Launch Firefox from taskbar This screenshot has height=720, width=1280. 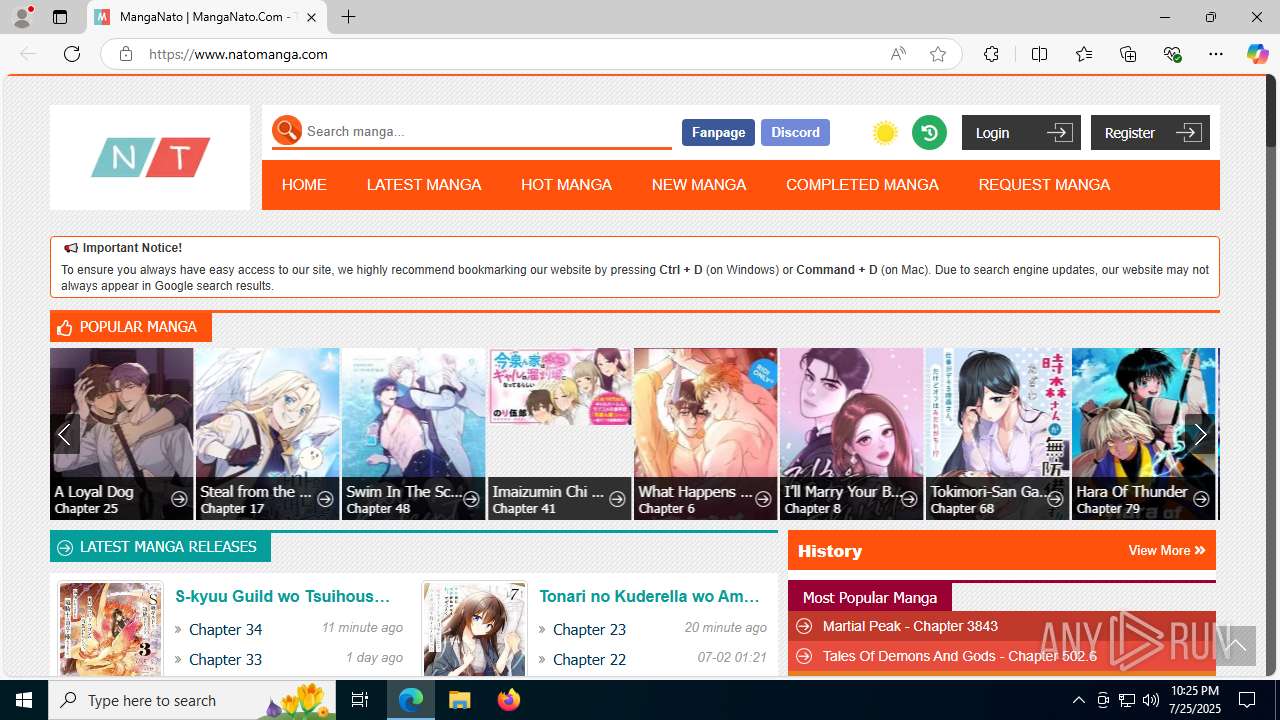pos(509,700)
